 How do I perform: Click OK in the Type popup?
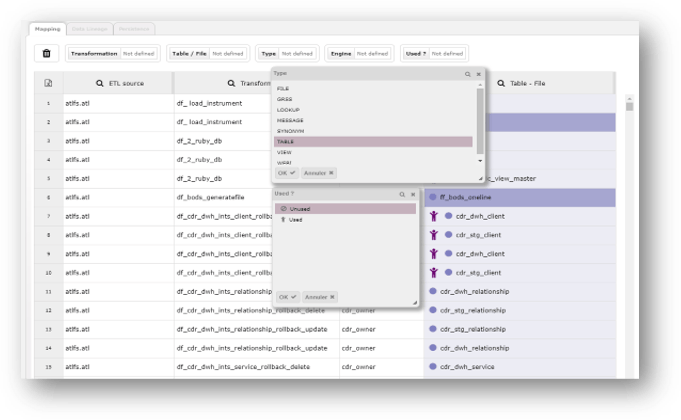pyautogui.click(x=287, y=173)
